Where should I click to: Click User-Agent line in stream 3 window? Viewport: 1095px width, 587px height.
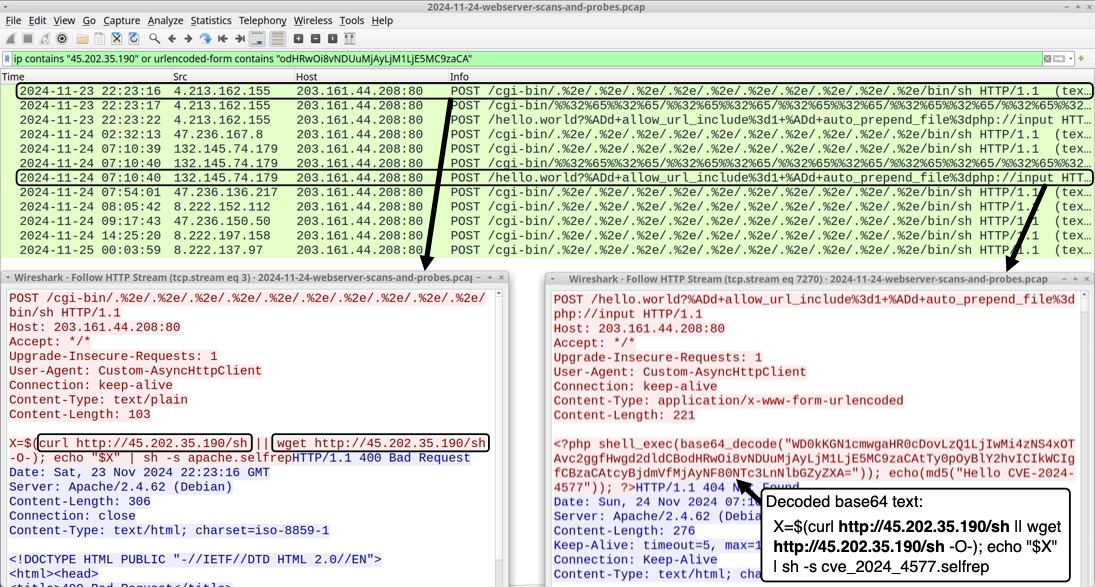tap(135, 371)
